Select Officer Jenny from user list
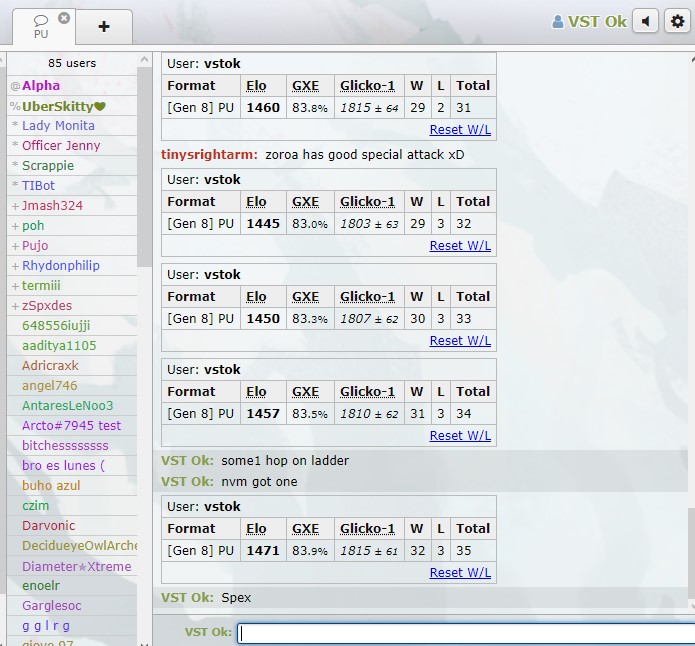The height and width of the screenshot is (646, 695). pos(61,146)
